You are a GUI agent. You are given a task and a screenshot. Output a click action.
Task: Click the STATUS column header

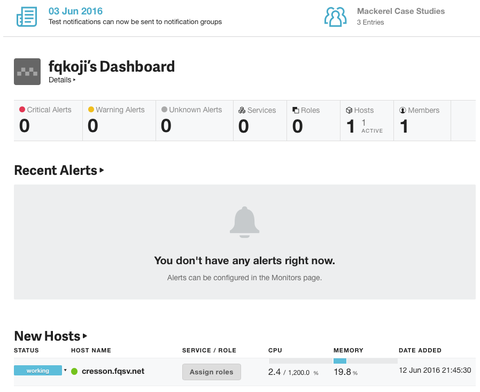(26, 350)
